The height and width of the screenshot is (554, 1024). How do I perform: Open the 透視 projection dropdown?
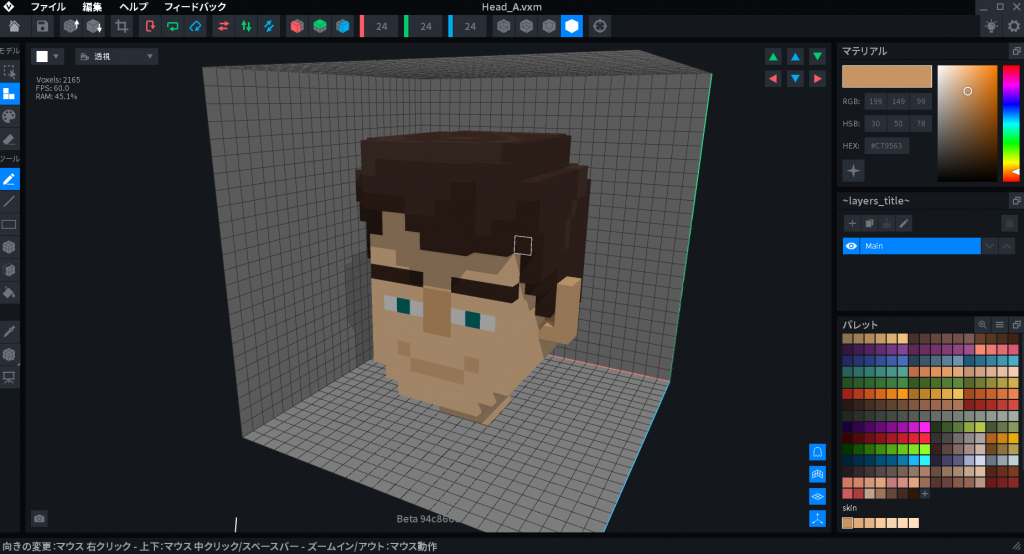[117, 57]
